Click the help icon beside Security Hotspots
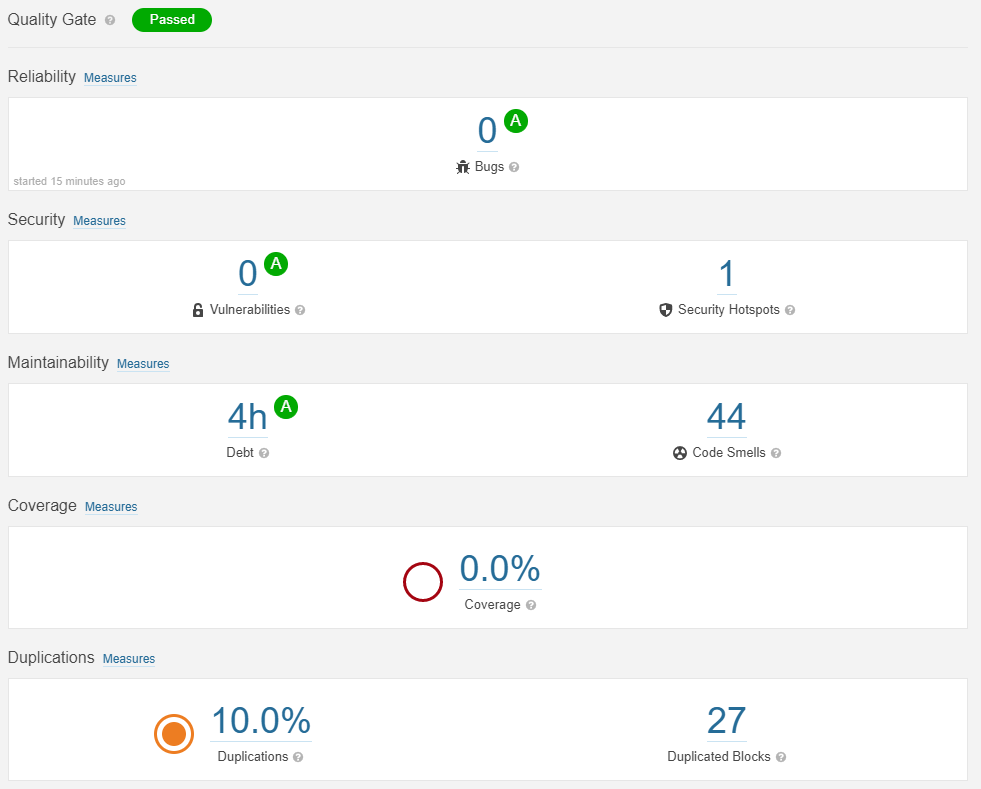 click(790, 310)
